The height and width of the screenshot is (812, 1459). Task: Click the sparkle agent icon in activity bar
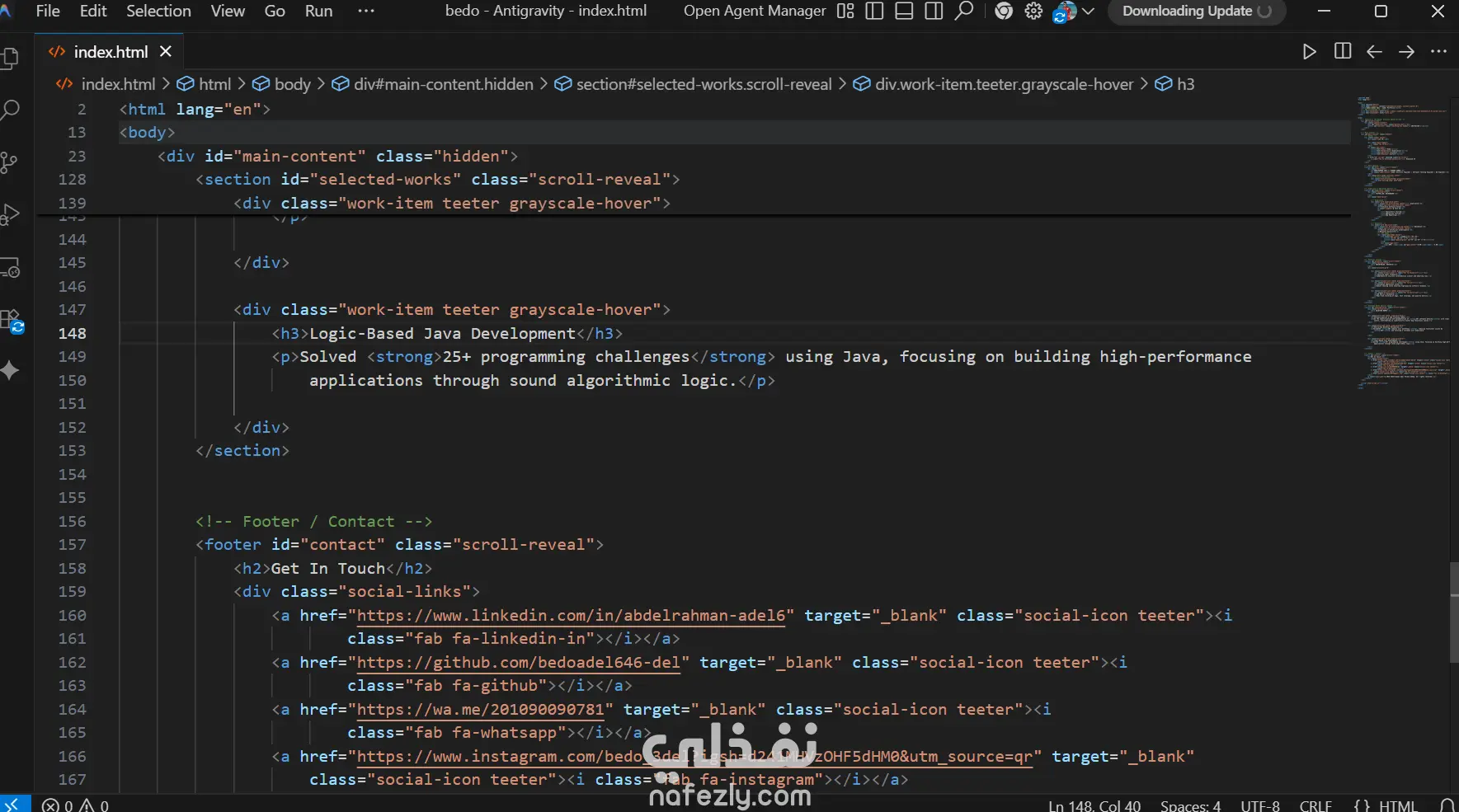pyautogui.click(x=10, y=371)
